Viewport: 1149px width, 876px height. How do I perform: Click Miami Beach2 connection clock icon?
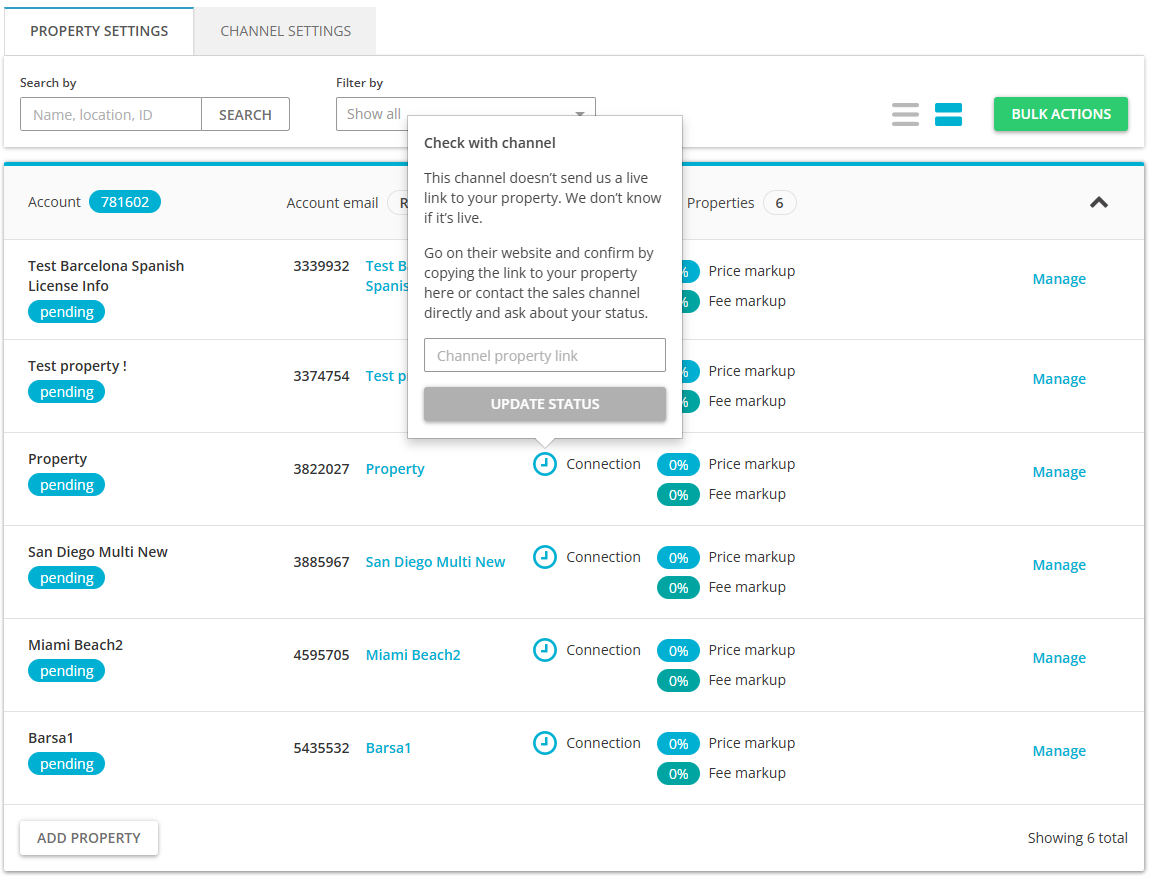(544, 650)
